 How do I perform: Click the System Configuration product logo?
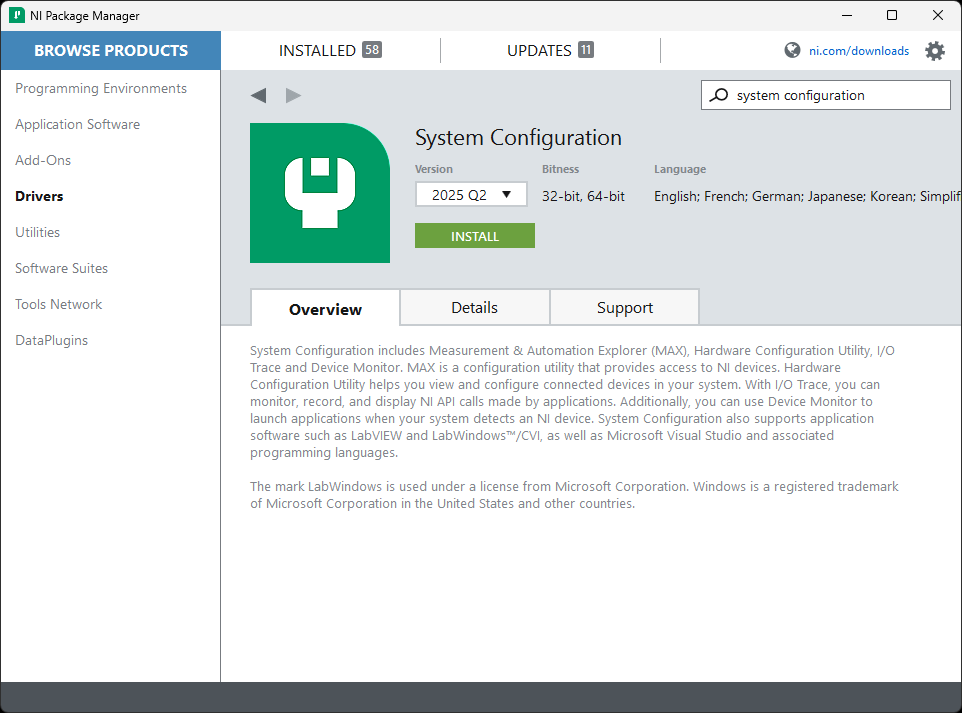320,193
